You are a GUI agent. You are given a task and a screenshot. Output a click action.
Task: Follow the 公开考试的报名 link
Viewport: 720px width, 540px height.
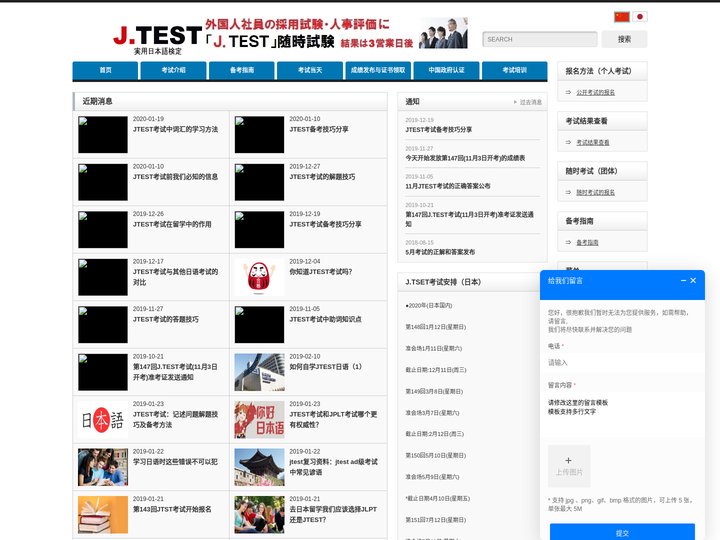click(596, 92)
